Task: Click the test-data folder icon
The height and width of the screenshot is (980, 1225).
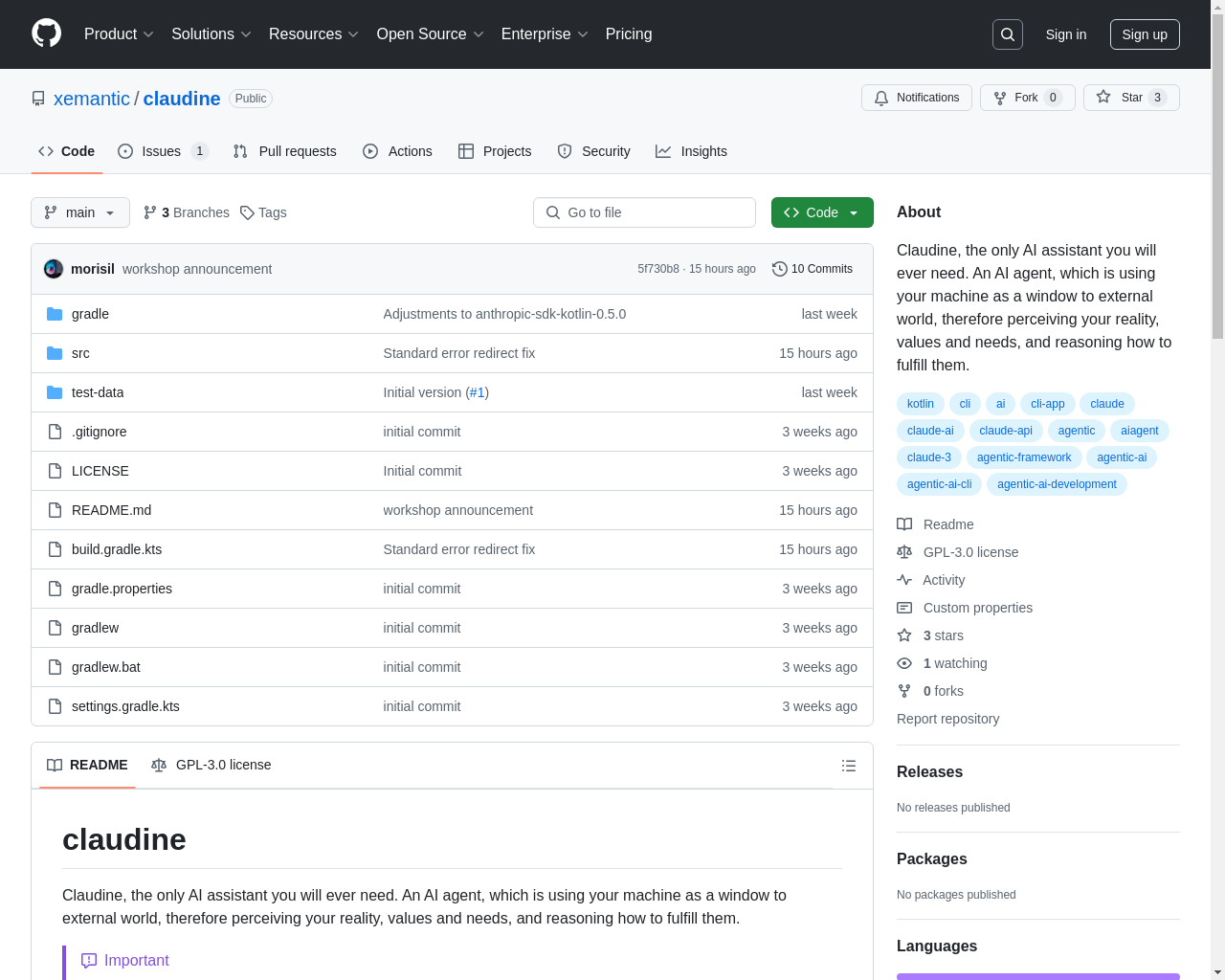Action: coord(55,392)
